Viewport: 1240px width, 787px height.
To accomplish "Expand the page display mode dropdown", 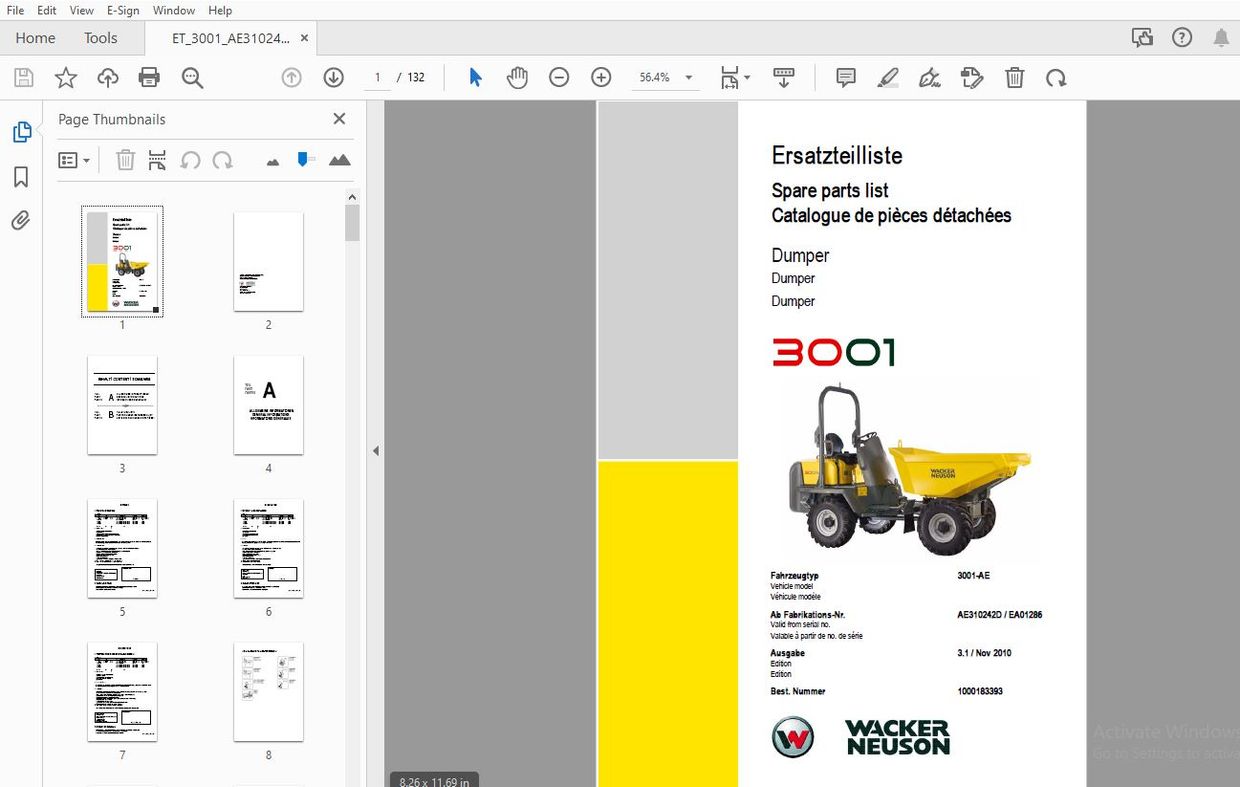I will click(745, 77).
